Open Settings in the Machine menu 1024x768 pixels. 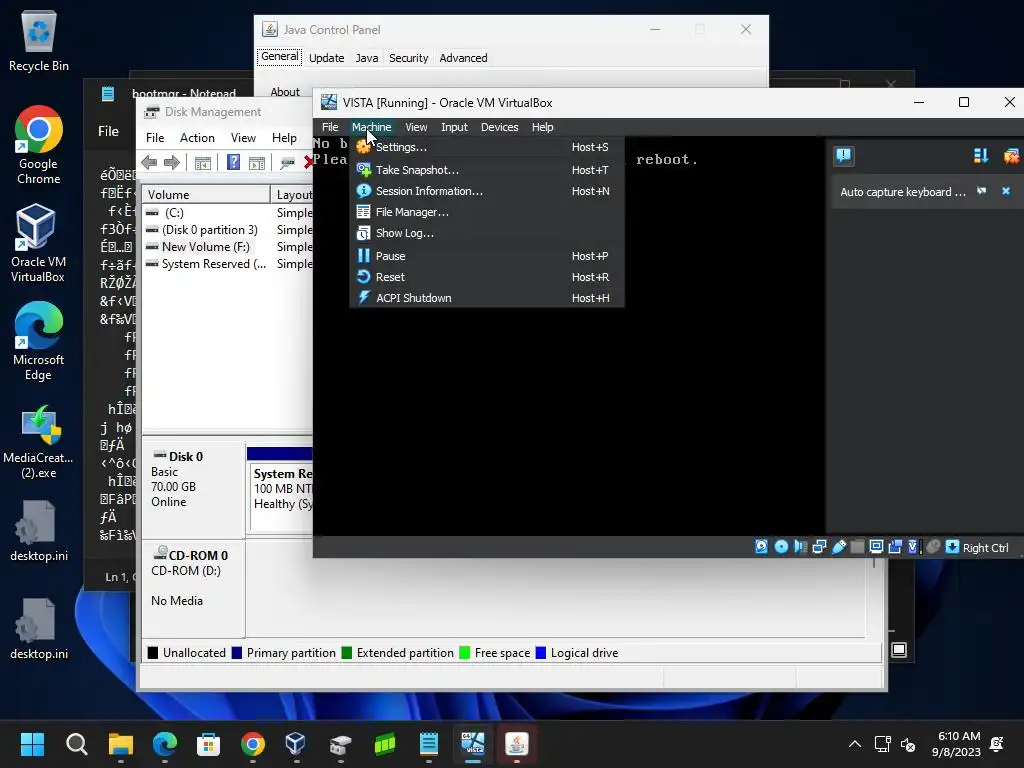click(487, 147)
